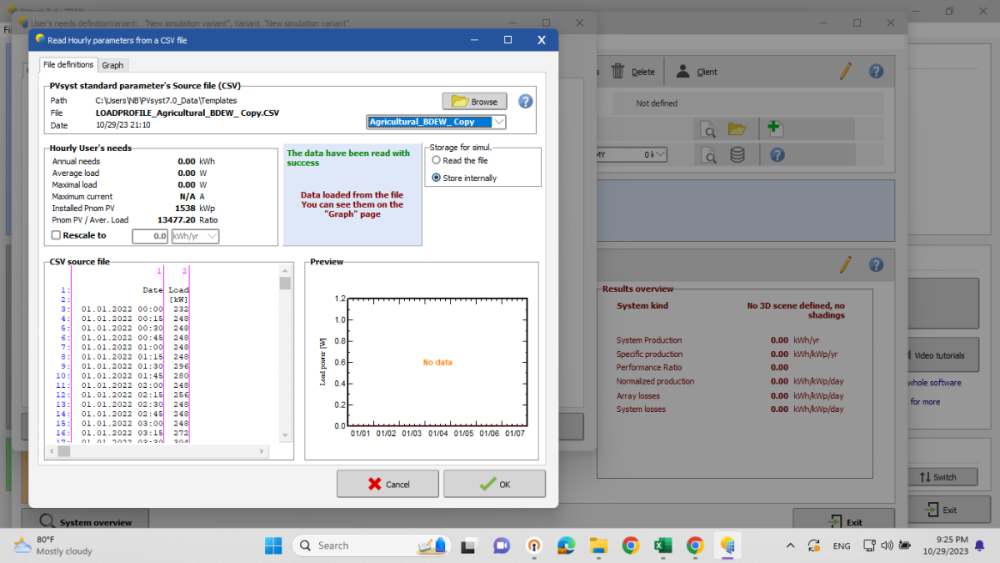Open File Explorer from the taskbar
The height and width of the screenshot is (563, 1000).
[598, 545]
